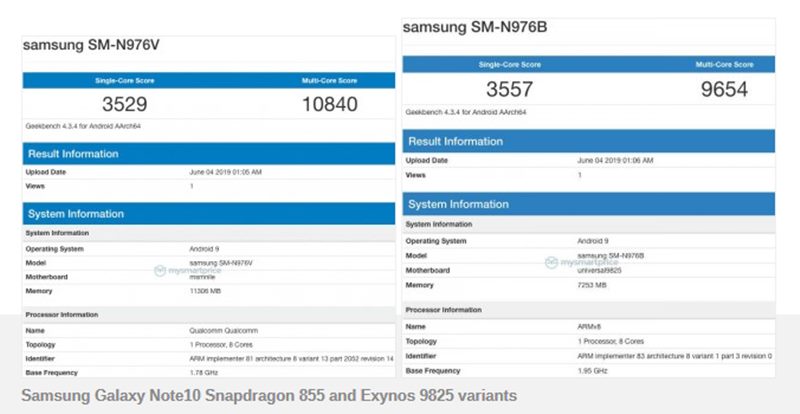Click Upload Date label in SM-N976B panel
Viewport: 800px width, 414px height.
[427, 160]
